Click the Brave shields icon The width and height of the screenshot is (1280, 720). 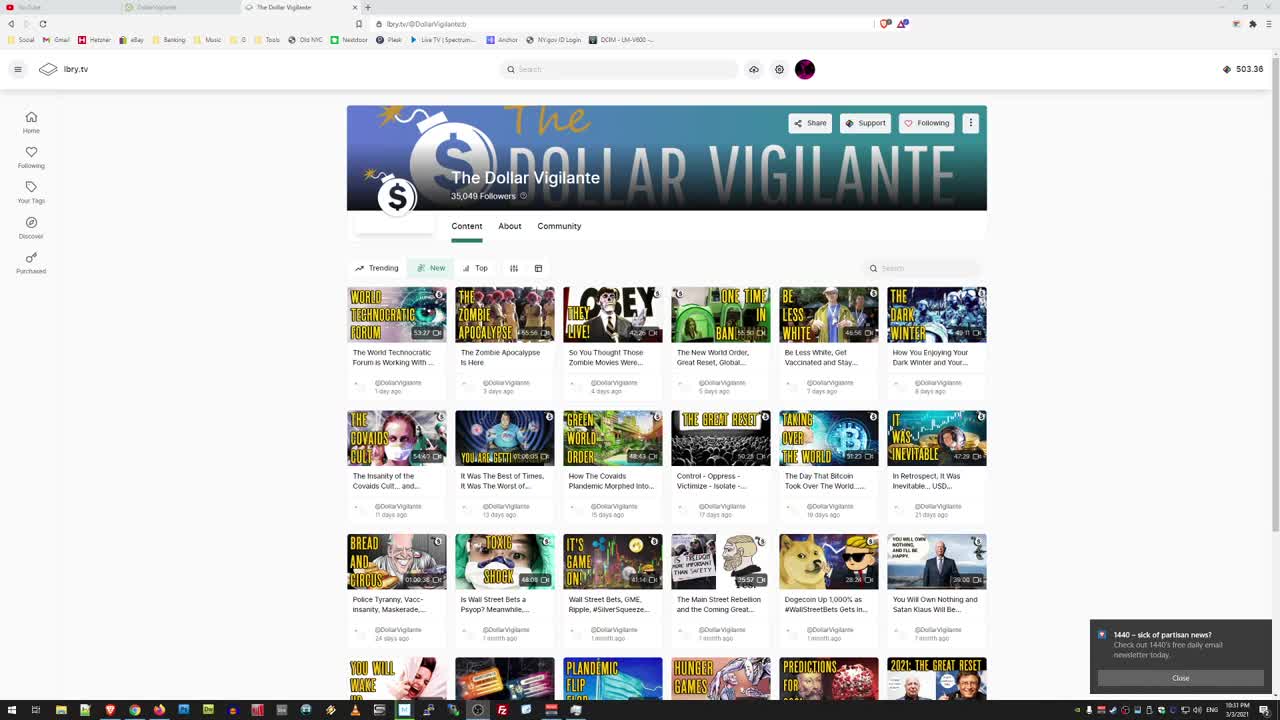point(885,23)
